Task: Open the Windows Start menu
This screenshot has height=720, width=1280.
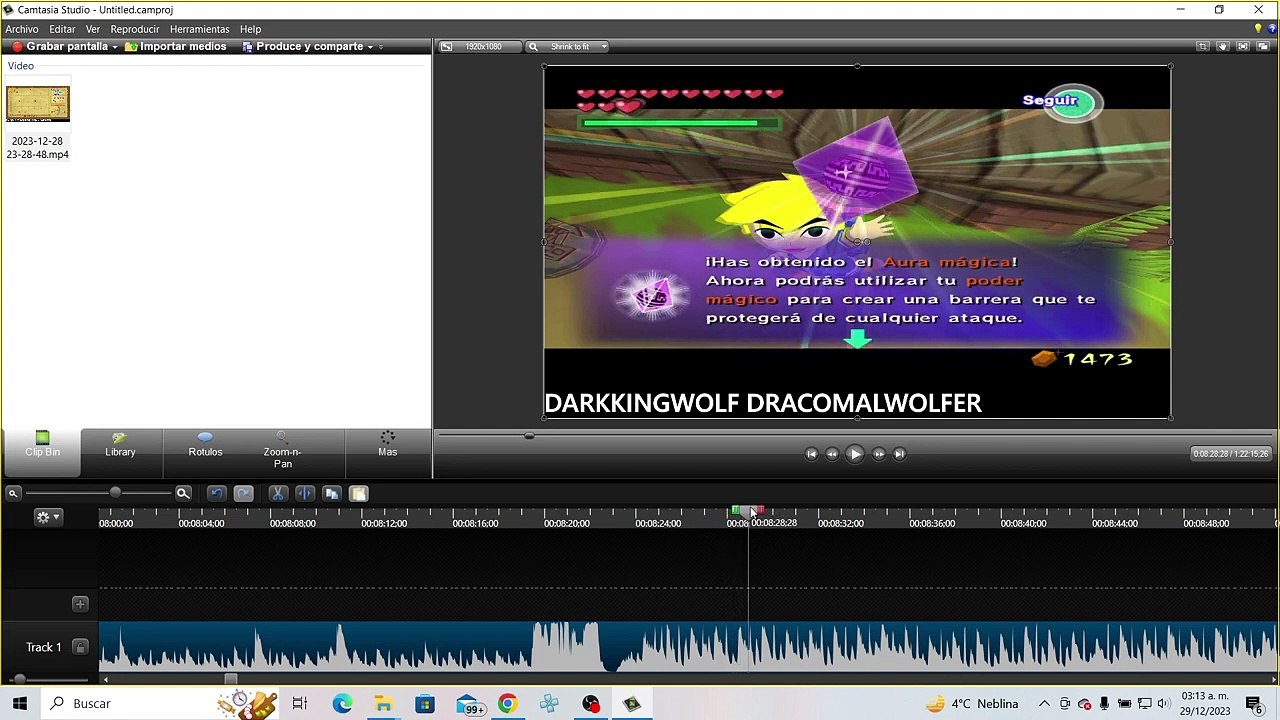Action: [19, 704]
